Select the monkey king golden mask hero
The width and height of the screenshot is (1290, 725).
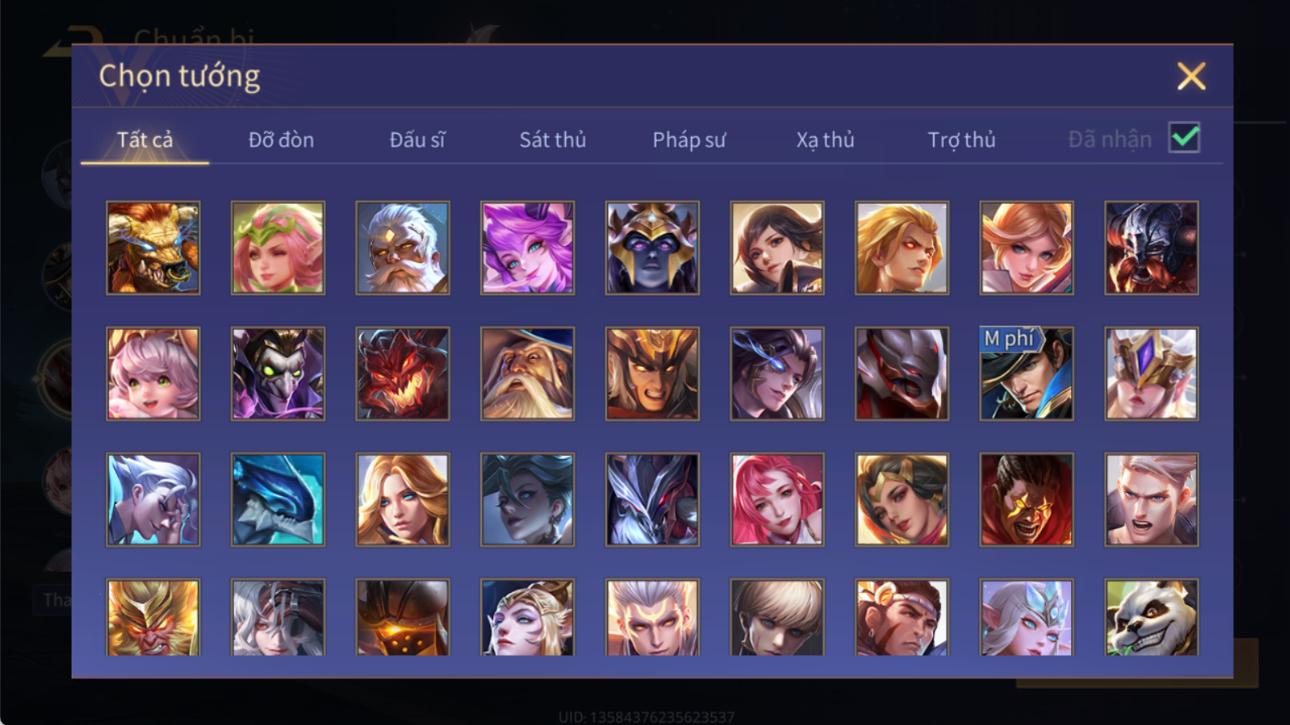point(153,617)
